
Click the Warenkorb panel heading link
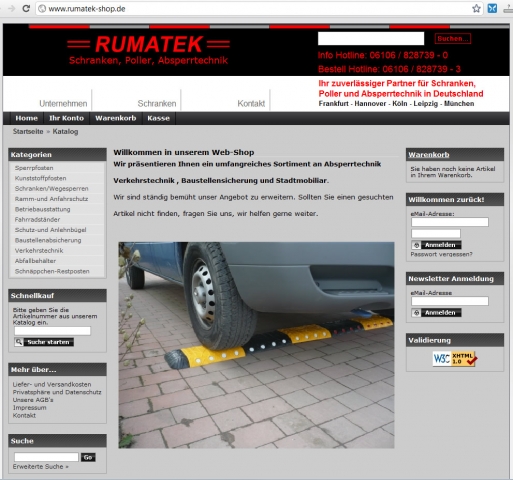point(429,155)
